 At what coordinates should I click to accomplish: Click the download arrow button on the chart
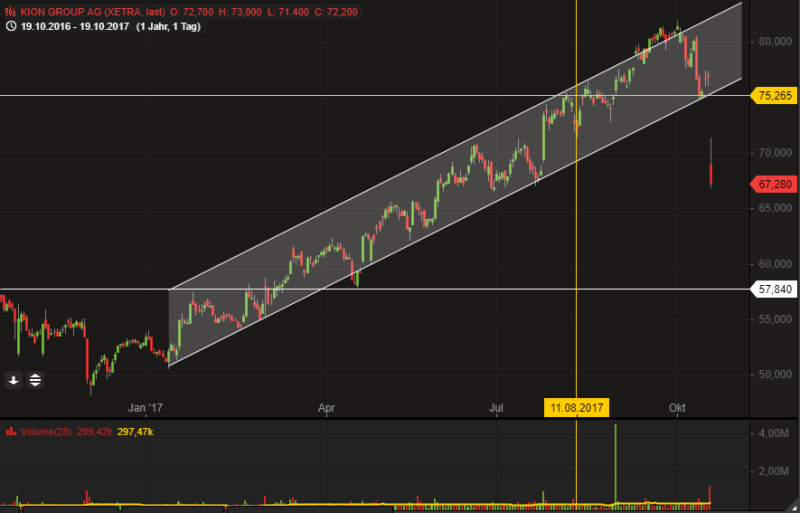(x=13, y=380)
